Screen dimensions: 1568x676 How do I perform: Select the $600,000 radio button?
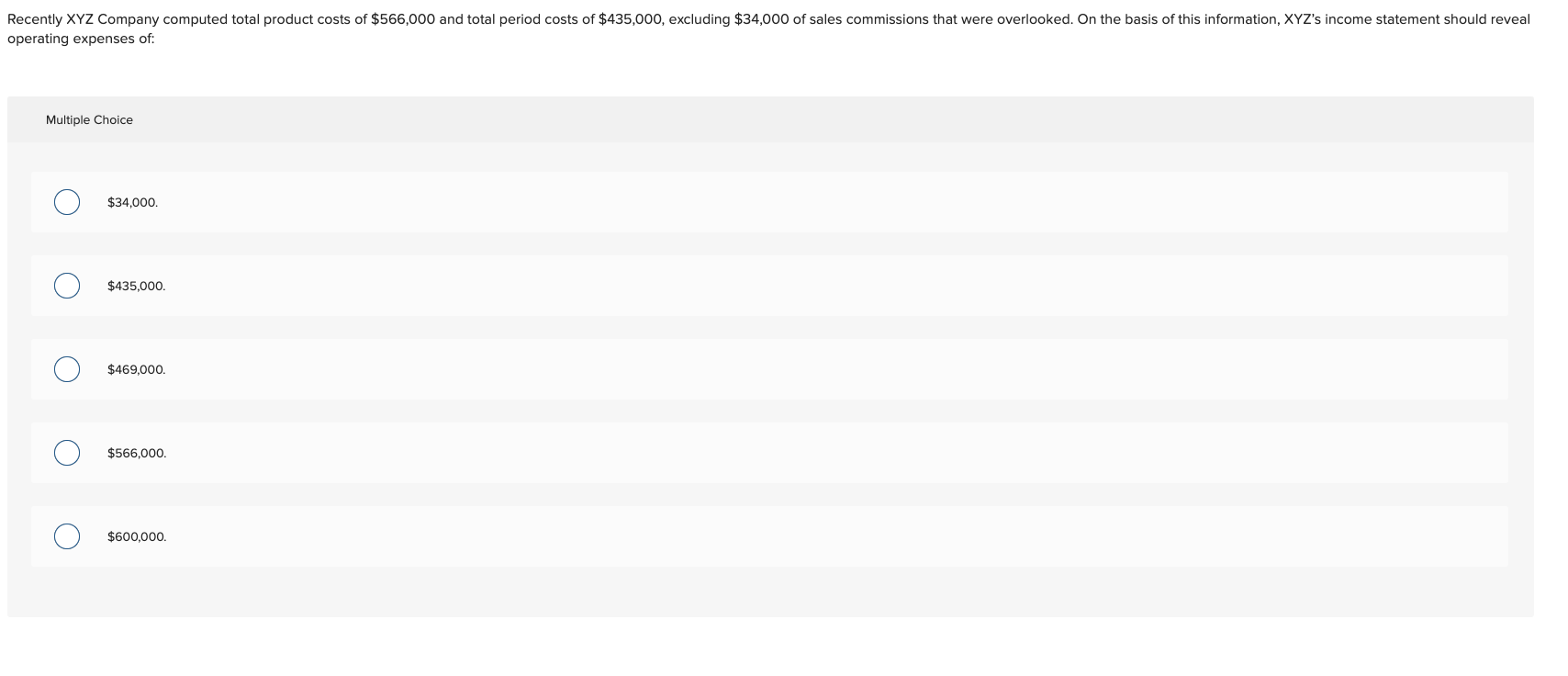click(x=65, y=535)
